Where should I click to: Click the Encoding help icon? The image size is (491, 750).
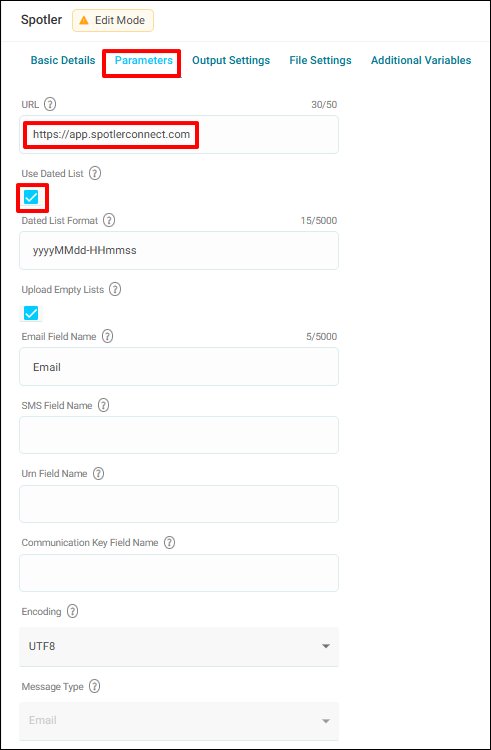click(x=72, y=611)
